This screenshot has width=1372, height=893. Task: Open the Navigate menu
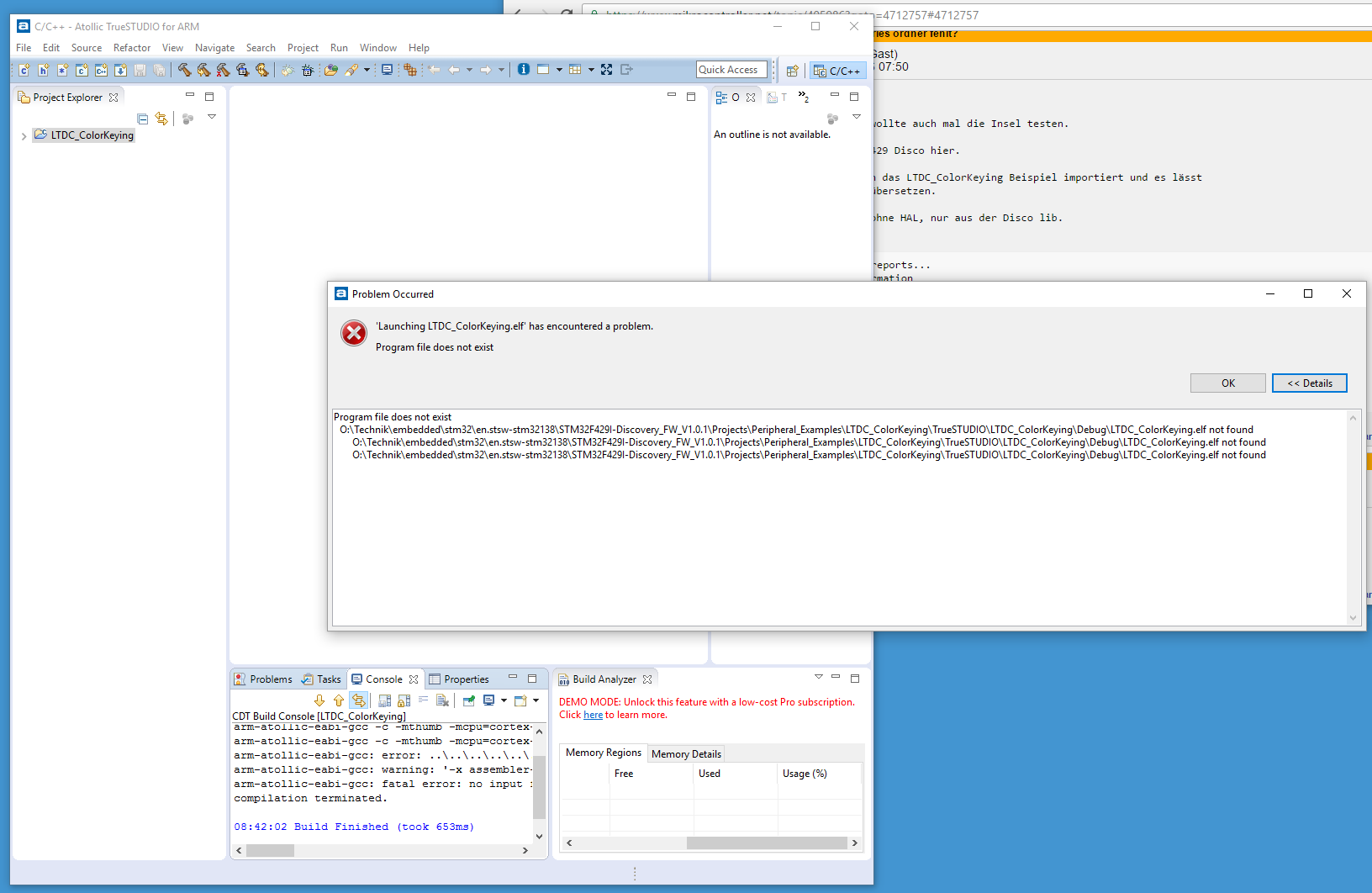pyautogui.click(x=214, y=48)
